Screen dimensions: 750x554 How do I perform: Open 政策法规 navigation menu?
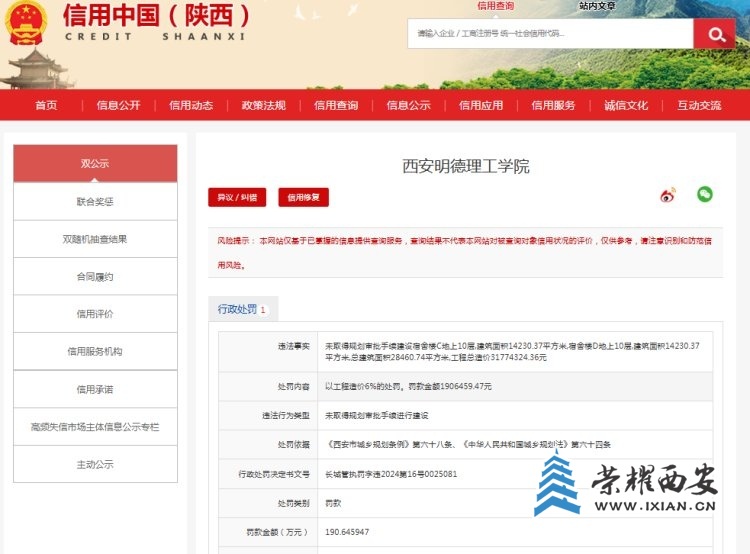pyautogui.click(x=264, y=105)
